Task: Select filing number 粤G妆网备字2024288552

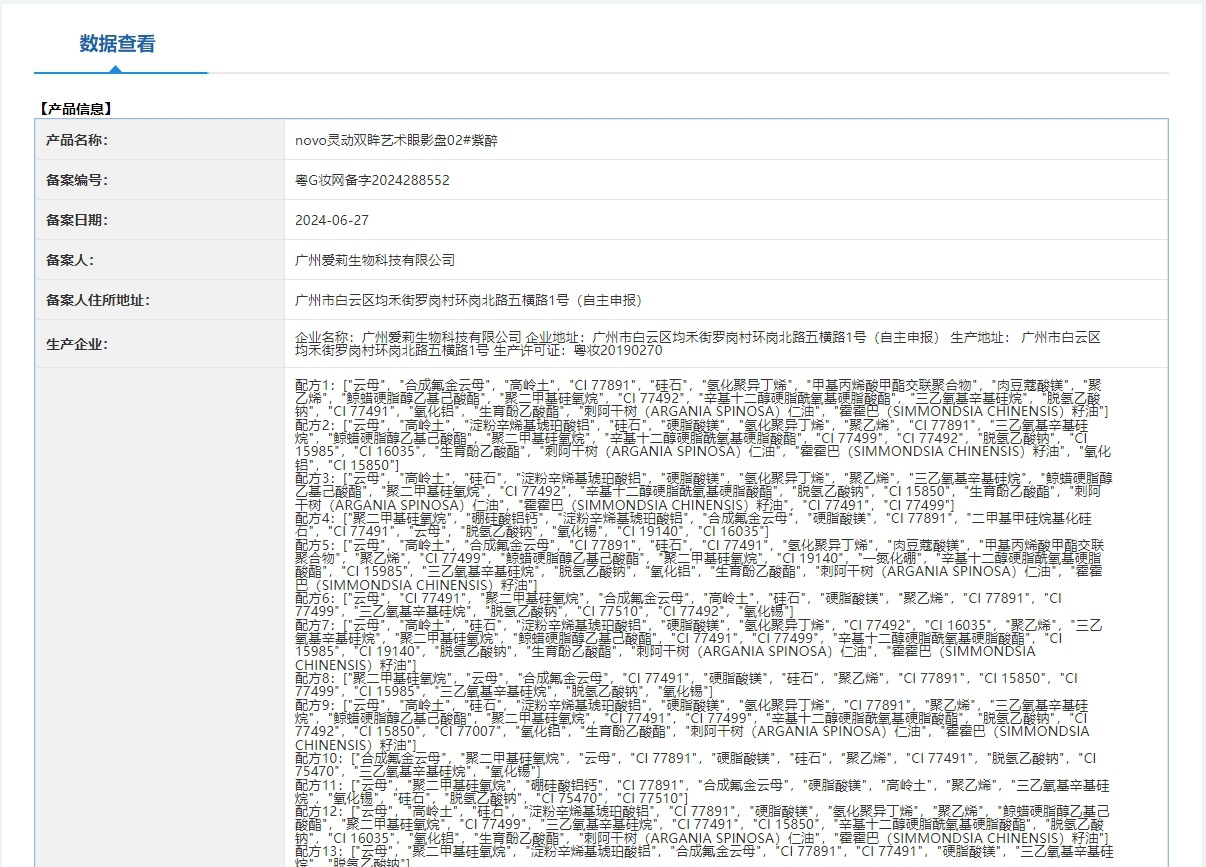Action: click(x=372, y=180)
